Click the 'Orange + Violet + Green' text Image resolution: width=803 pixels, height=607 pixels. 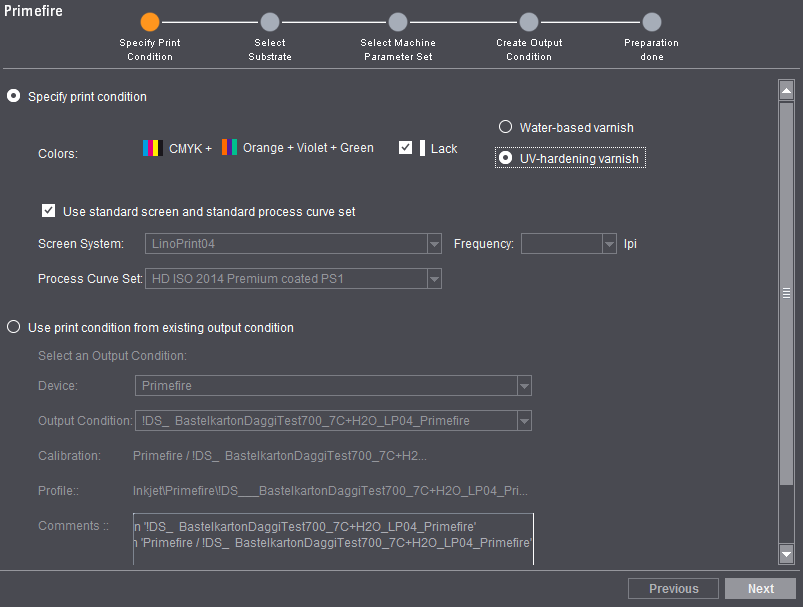[308, 148]
